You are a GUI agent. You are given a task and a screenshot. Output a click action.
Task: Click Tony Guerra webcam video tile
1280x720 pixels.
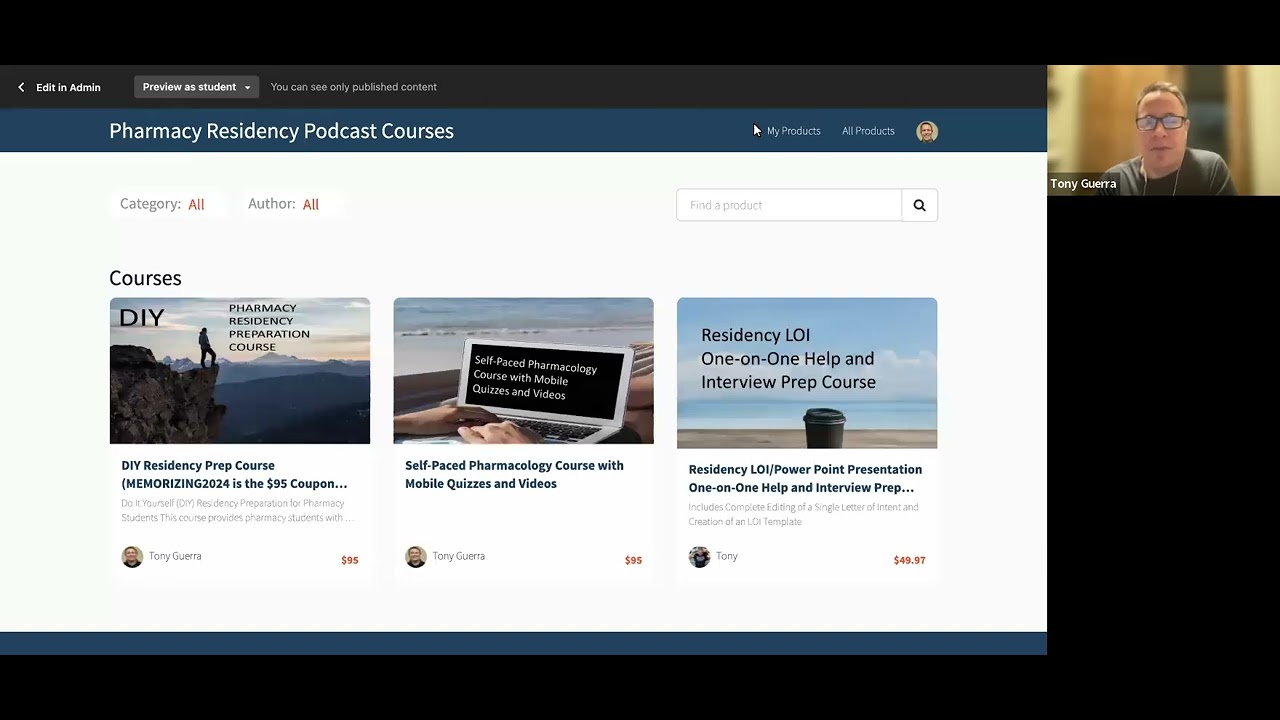click(x=1163, y=130)
